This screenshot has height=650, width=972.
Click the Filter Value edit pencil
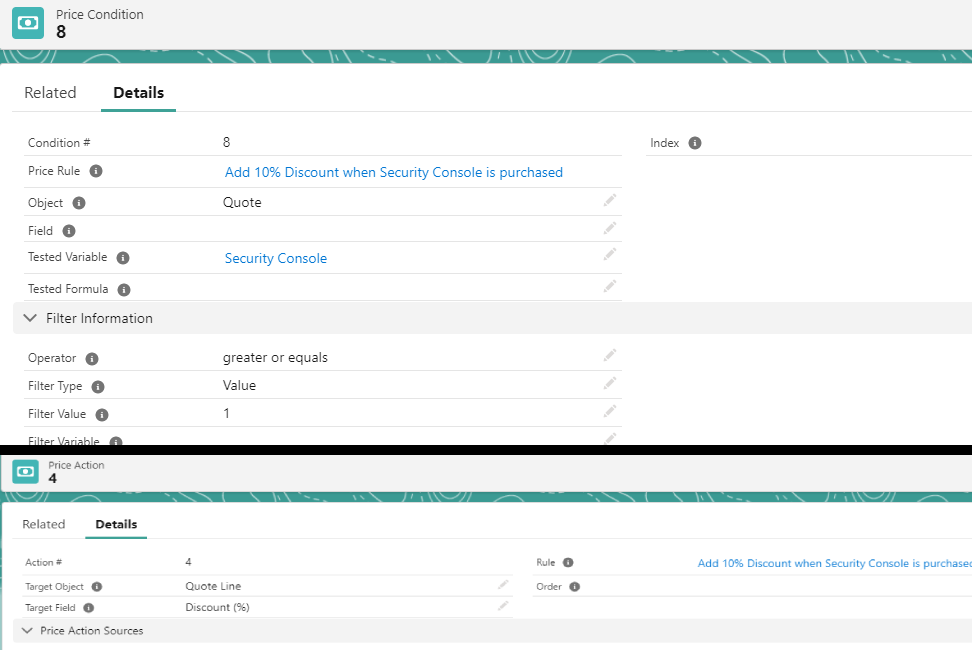609,412
